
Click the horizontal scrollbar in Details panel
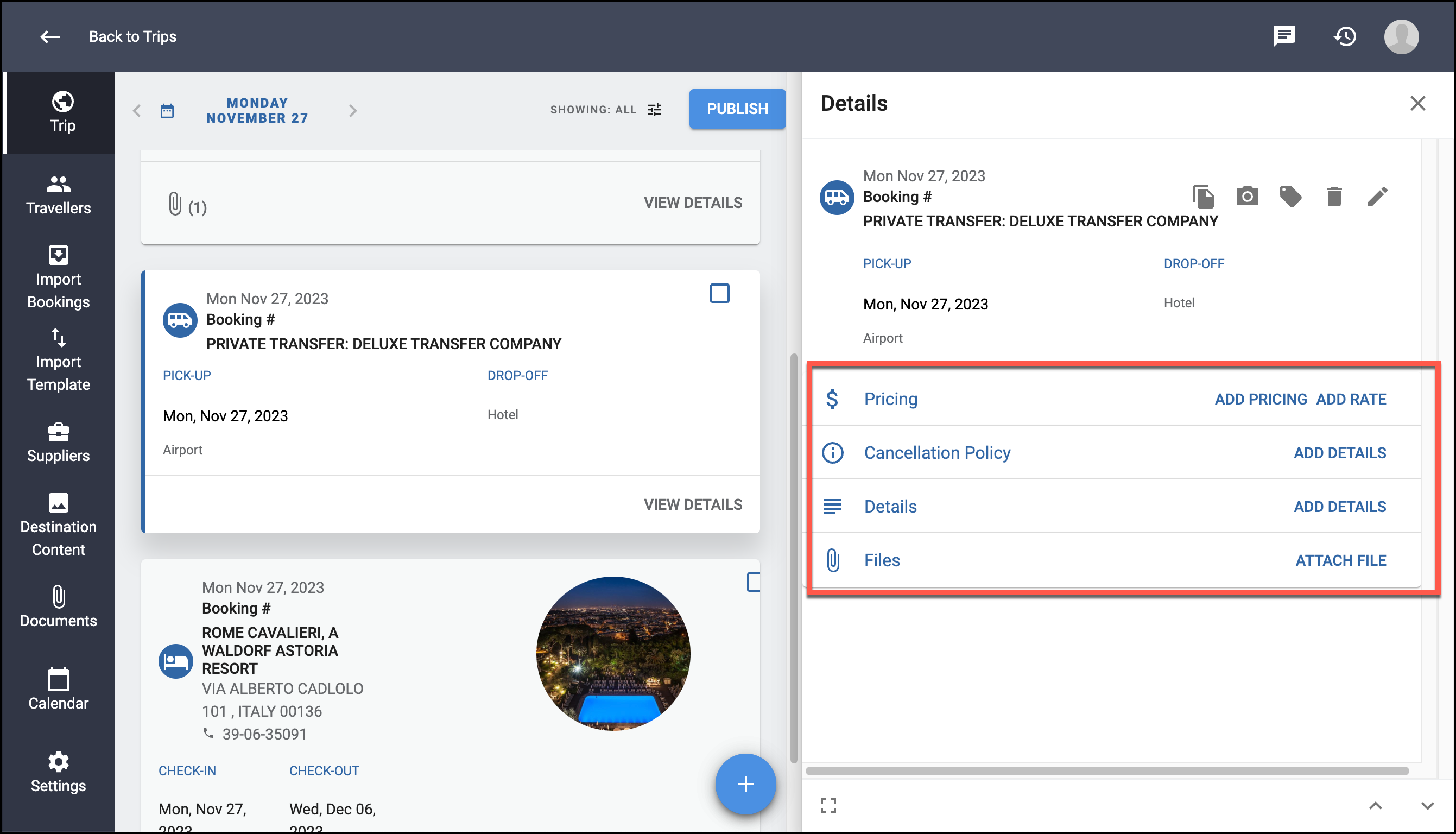tap(1107, 771)
